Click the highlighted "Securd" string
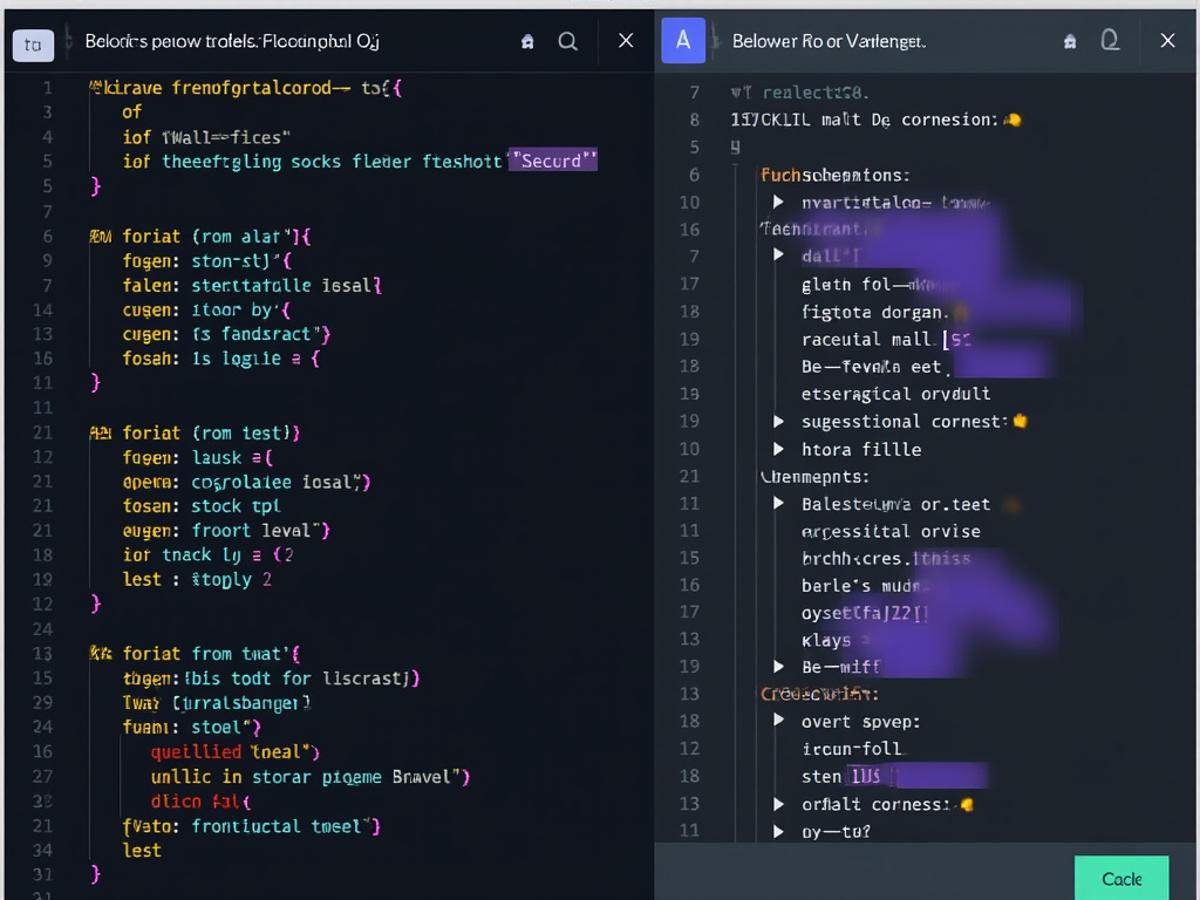Screen dimensions: 1200x900 553,160
